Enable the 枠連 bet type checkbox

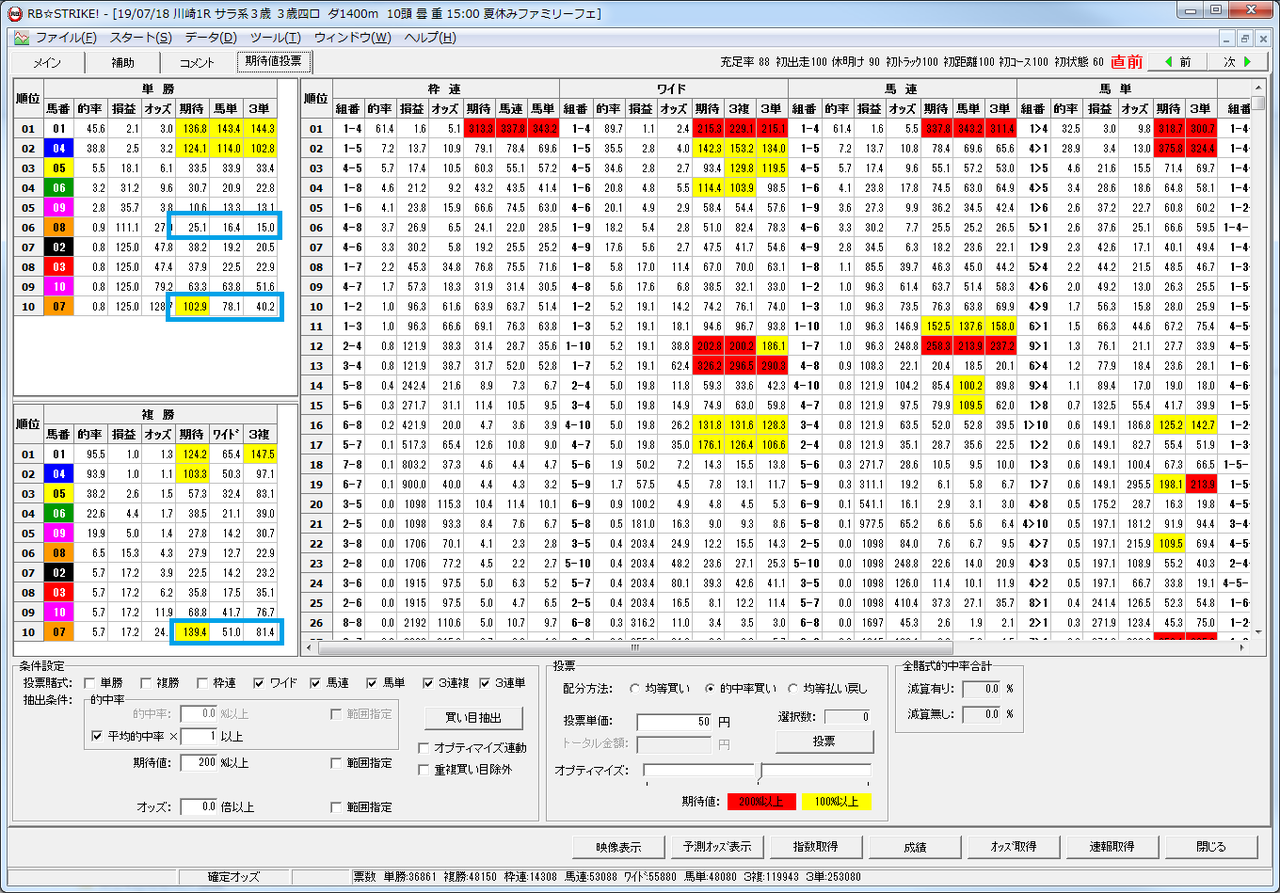202,683
